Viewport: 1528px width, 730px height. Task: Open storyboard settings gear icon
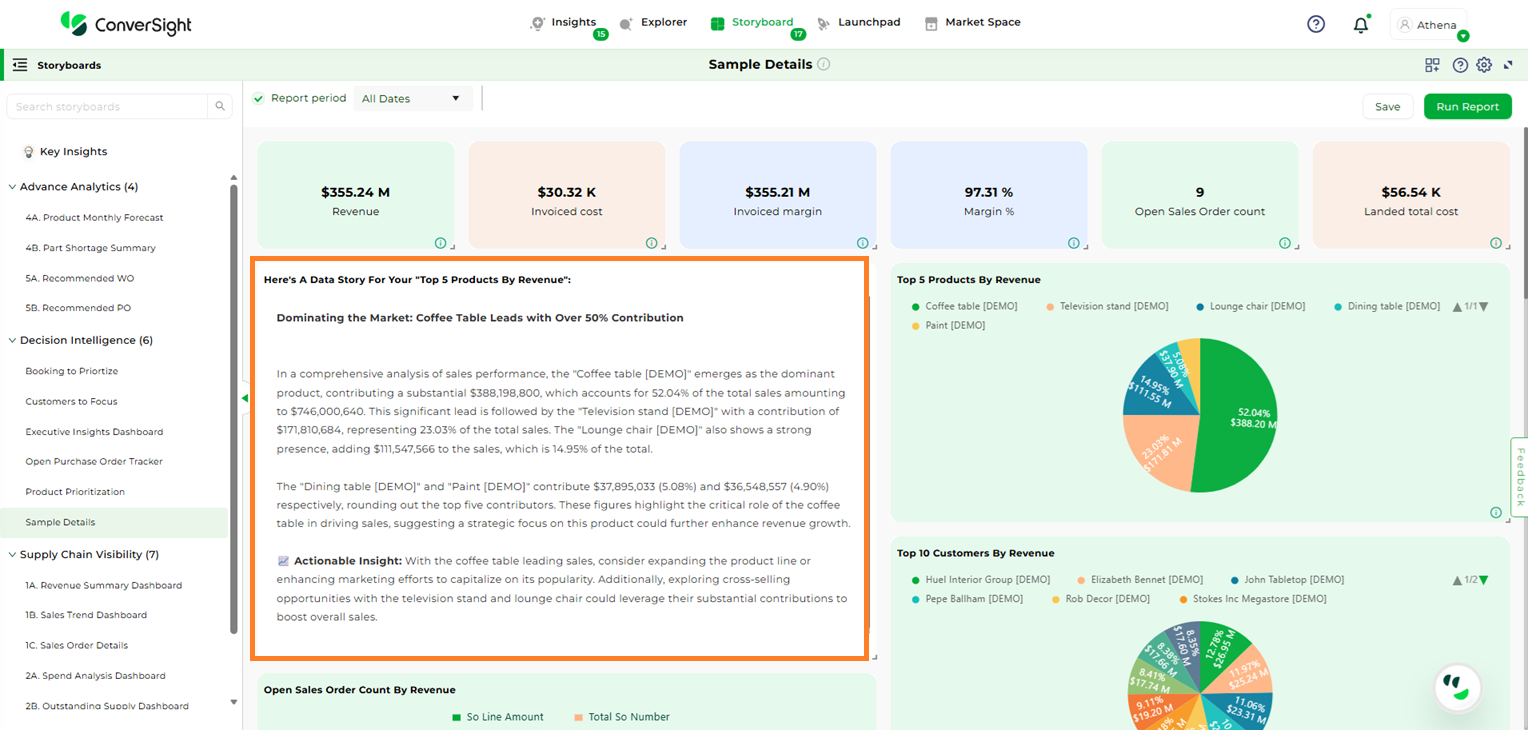[1484, 65]
